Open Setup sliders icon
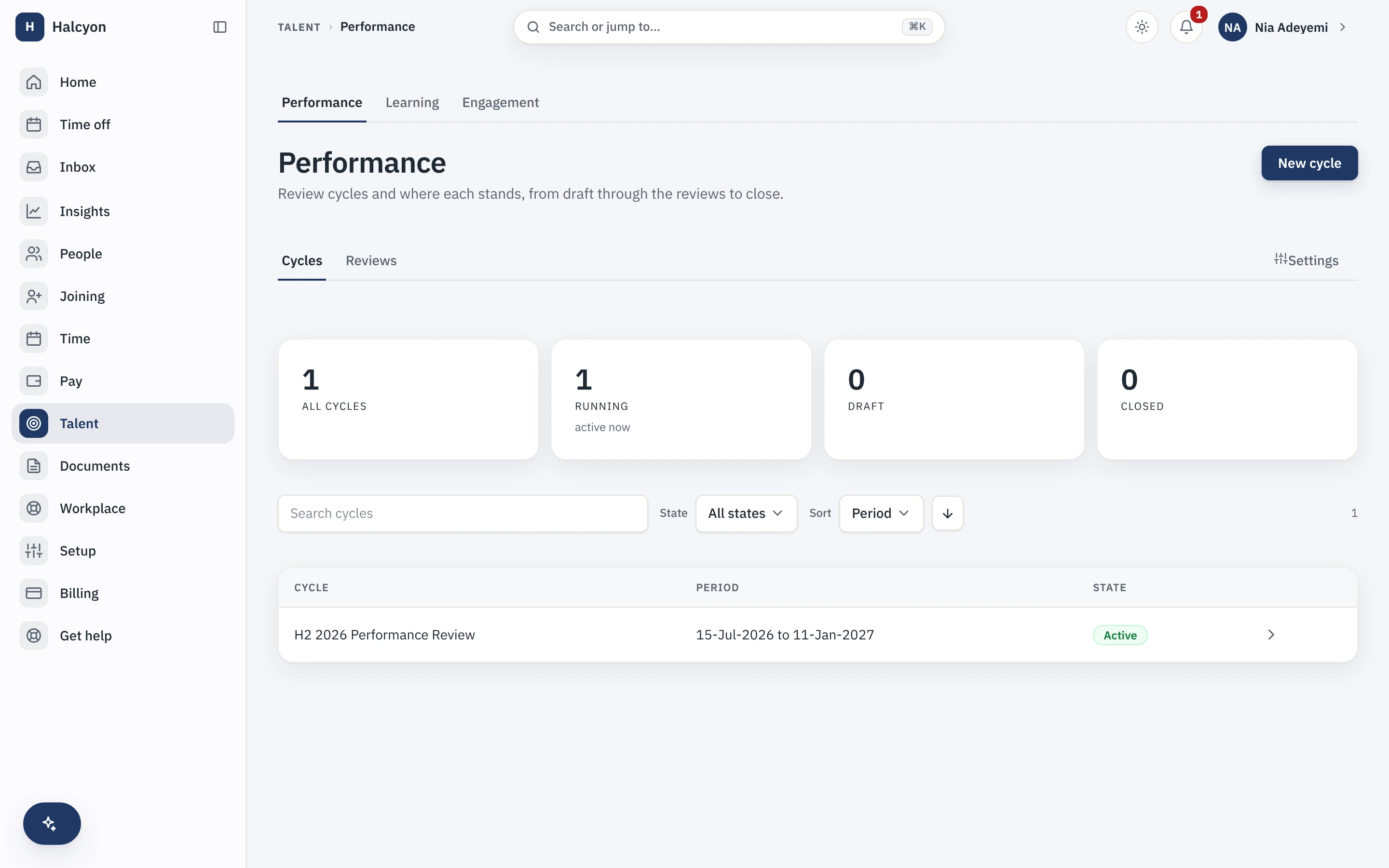Screen dimensions: 1389x868 tap(34, 551)
